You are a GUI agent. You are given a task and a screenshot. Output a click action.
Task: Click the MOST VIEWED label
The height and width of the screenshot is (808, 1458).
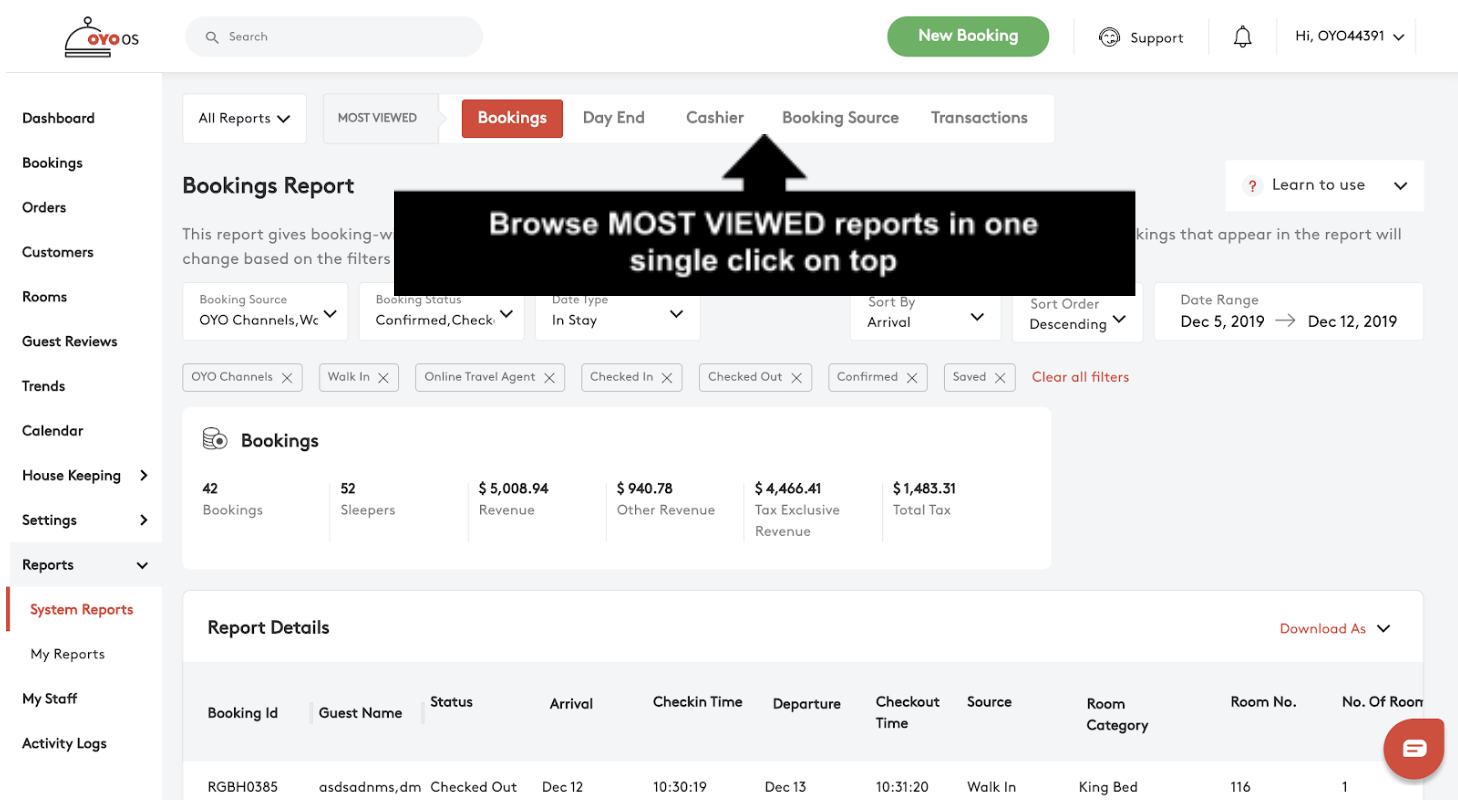(377, 118)
